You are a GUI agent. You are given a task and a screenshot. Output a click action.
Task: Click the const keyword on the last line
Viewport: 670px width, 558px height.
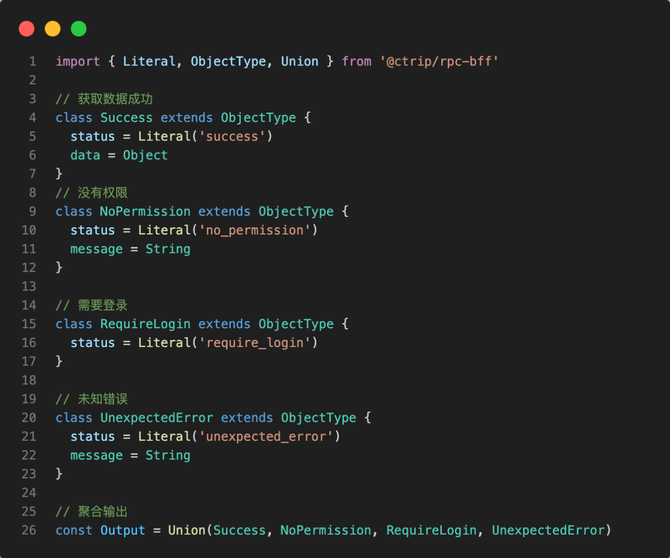pyautogui.click(x=74, y=530)
